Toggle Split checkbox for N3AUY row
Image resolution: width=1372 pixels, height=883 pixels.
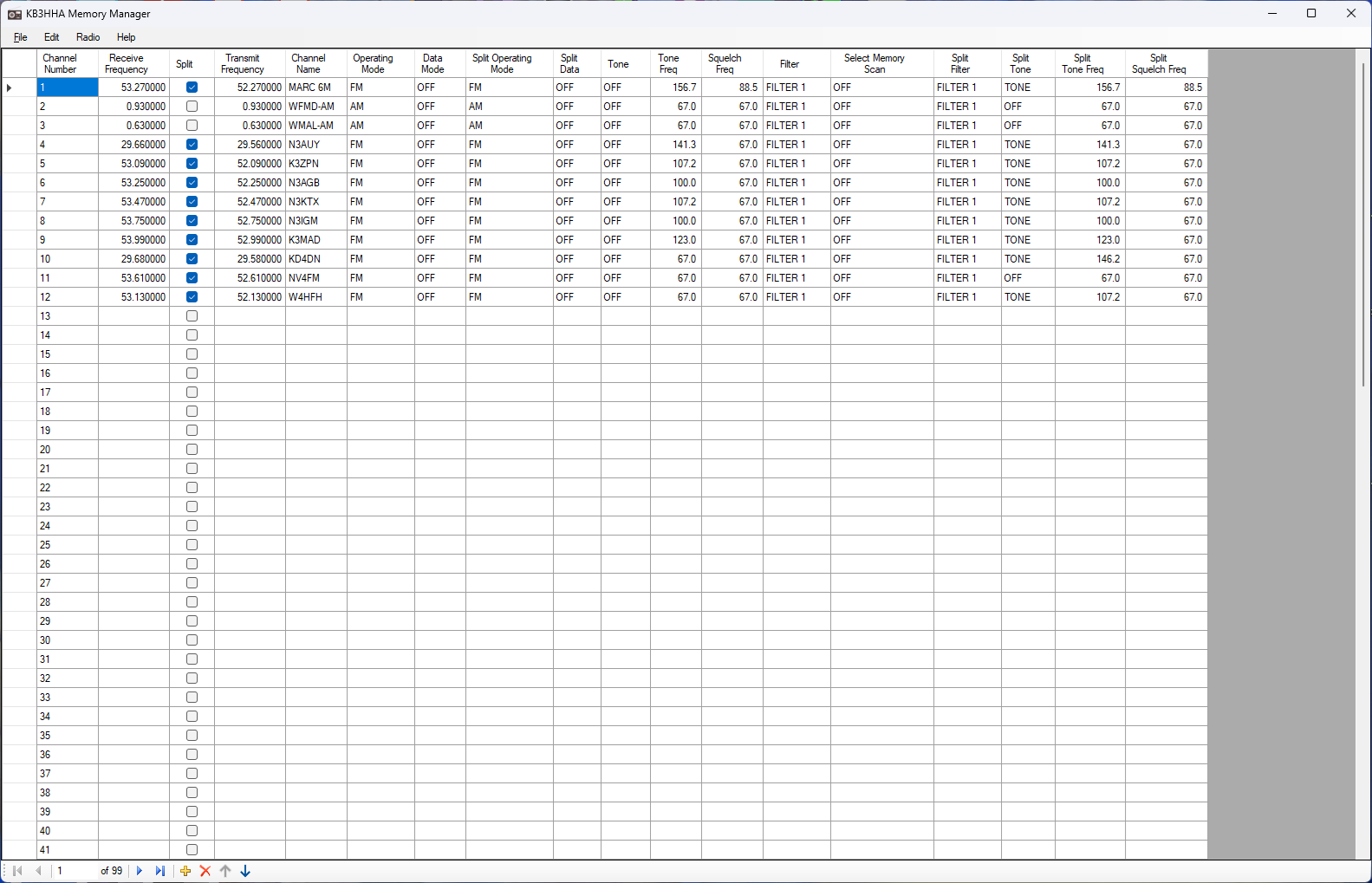192,145
